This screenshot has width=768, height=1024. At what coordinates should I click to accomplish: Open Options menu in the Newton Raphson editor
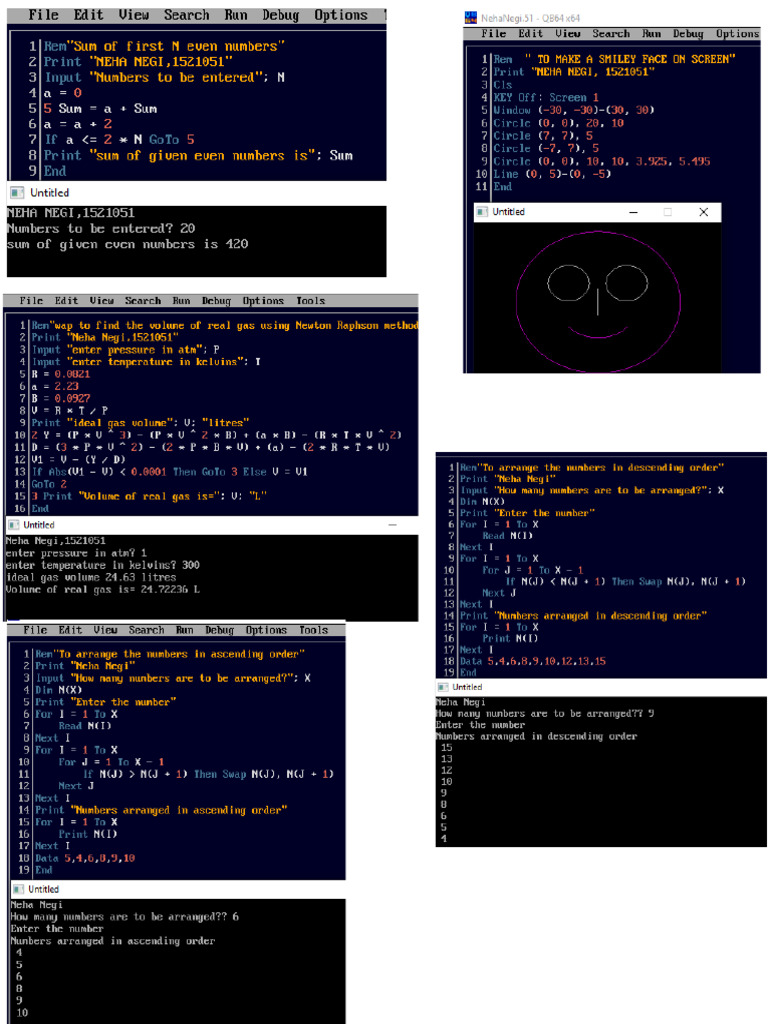(264, 301)
